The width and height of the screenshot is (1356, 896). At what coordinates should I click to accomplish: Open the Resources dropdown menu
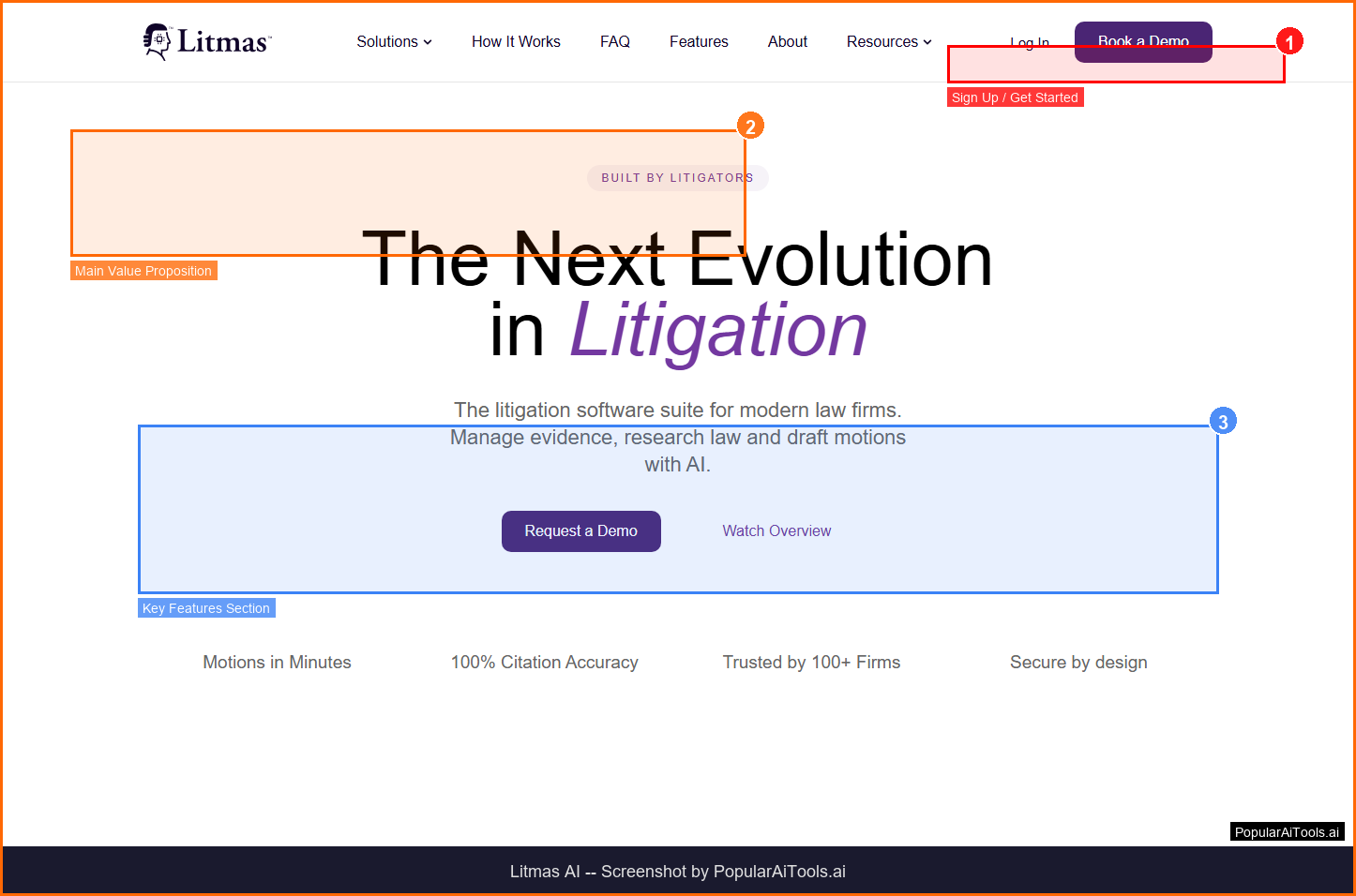point(888,41)
